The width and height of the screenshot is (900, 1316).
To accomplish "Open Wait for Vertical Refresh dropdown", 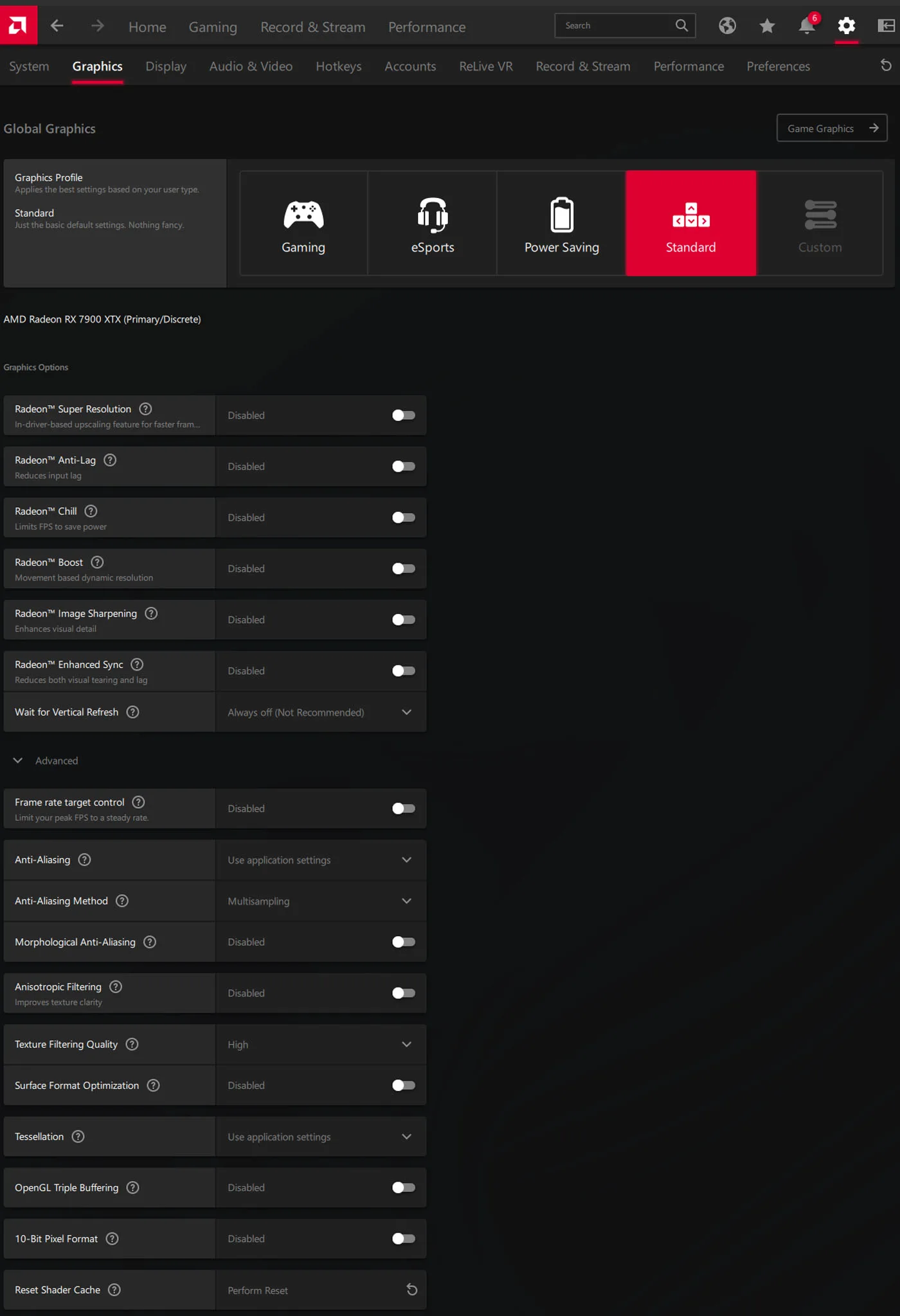I will [x=321, y=712].
